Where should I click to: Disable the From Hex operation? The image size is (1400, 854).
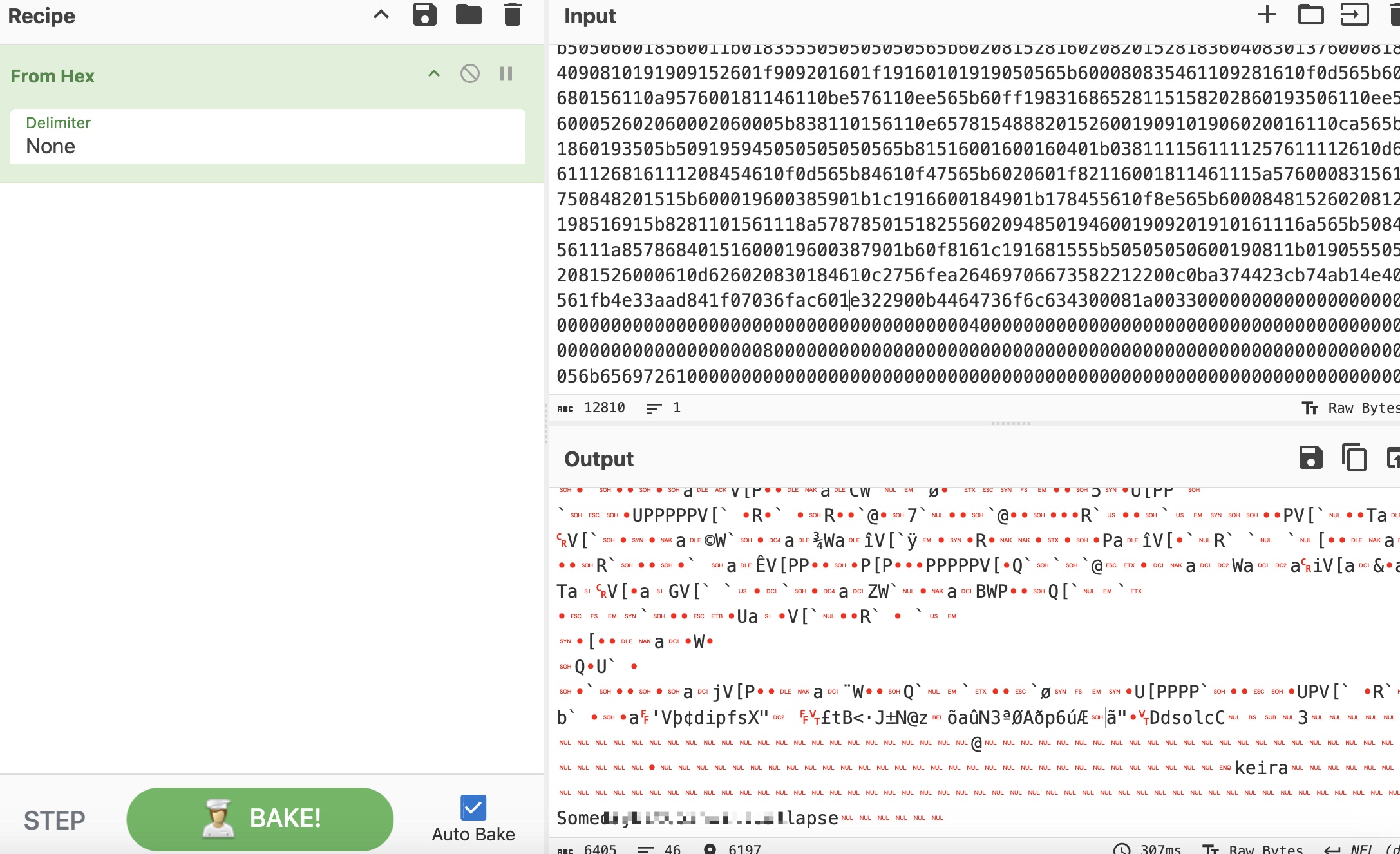(x=470, y=74)
